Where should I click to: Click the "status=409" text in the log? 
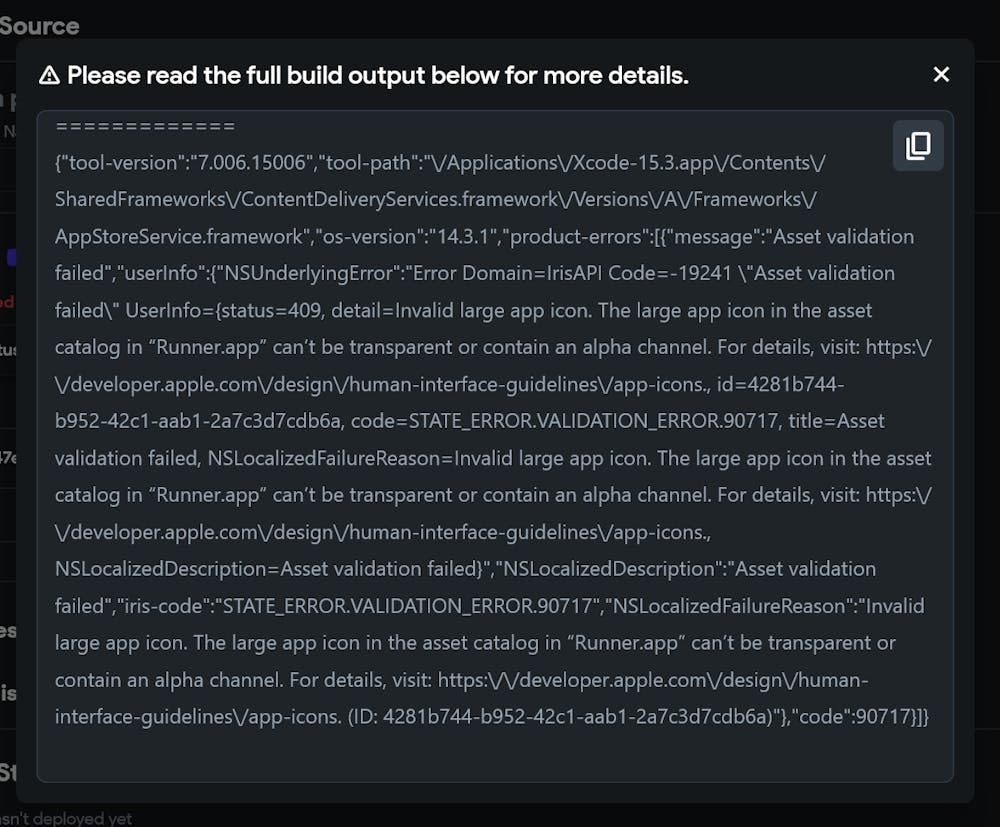point(270,310)
